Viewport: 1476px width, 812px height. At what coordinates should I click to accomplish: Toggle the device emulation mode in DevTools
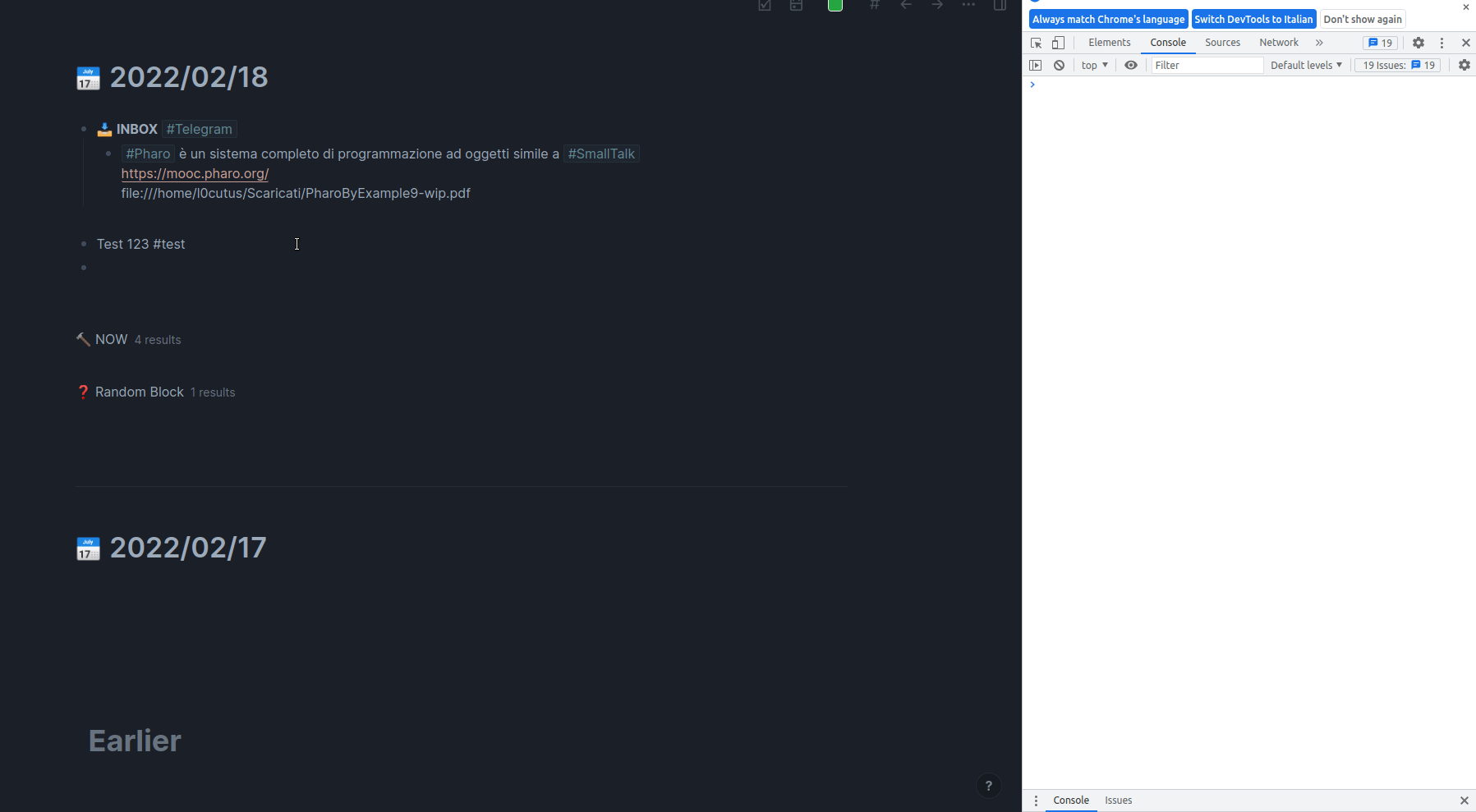pos(1058,43)
